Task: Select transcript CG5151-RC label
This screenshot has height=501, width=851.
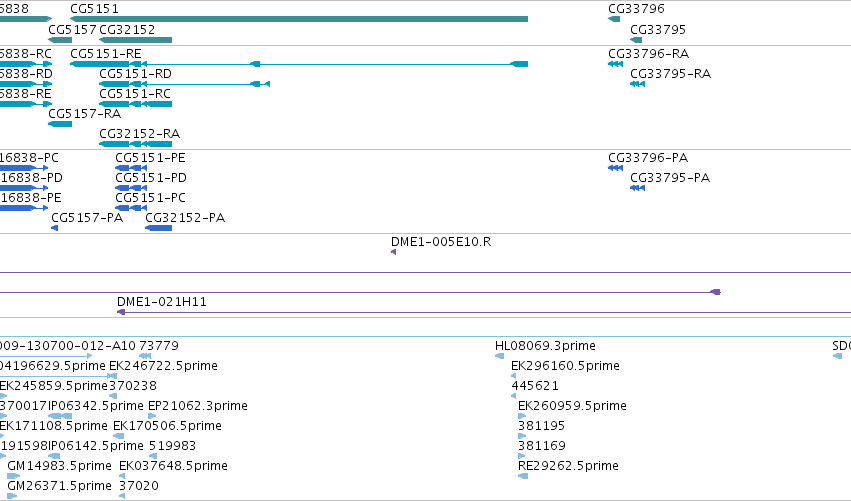Action: pyautogui.click(x=135, y=94)
